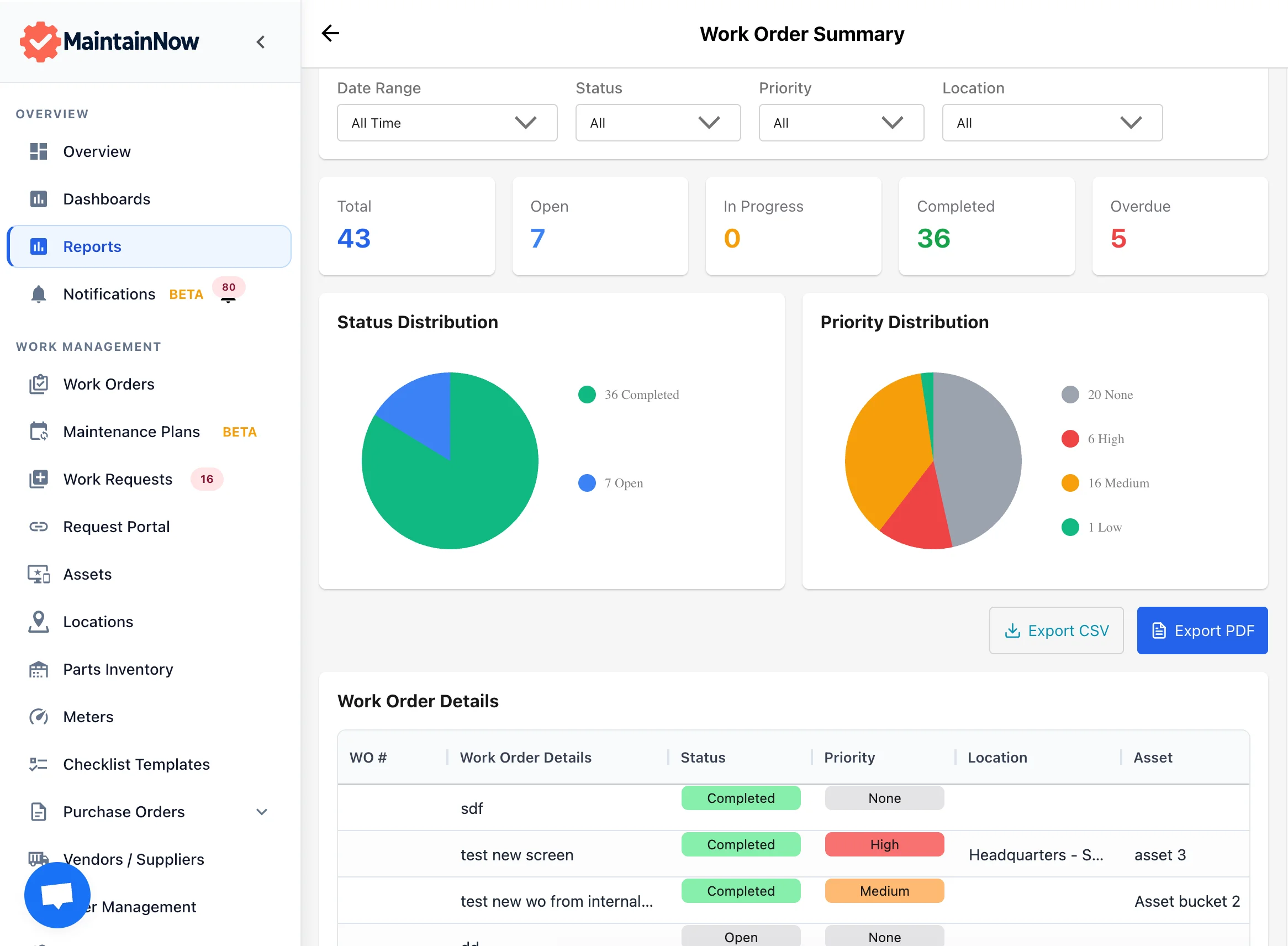This screenshot has height=946, width=1288.
Task: Open the Date Range dropdown
Action: coord(446,123)
